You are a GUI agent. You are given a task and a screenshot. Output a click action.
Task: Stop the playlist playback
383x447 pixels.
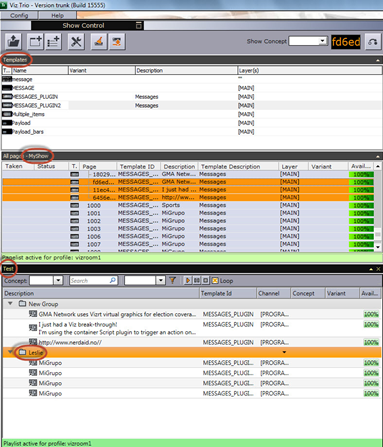pos(206,280)
